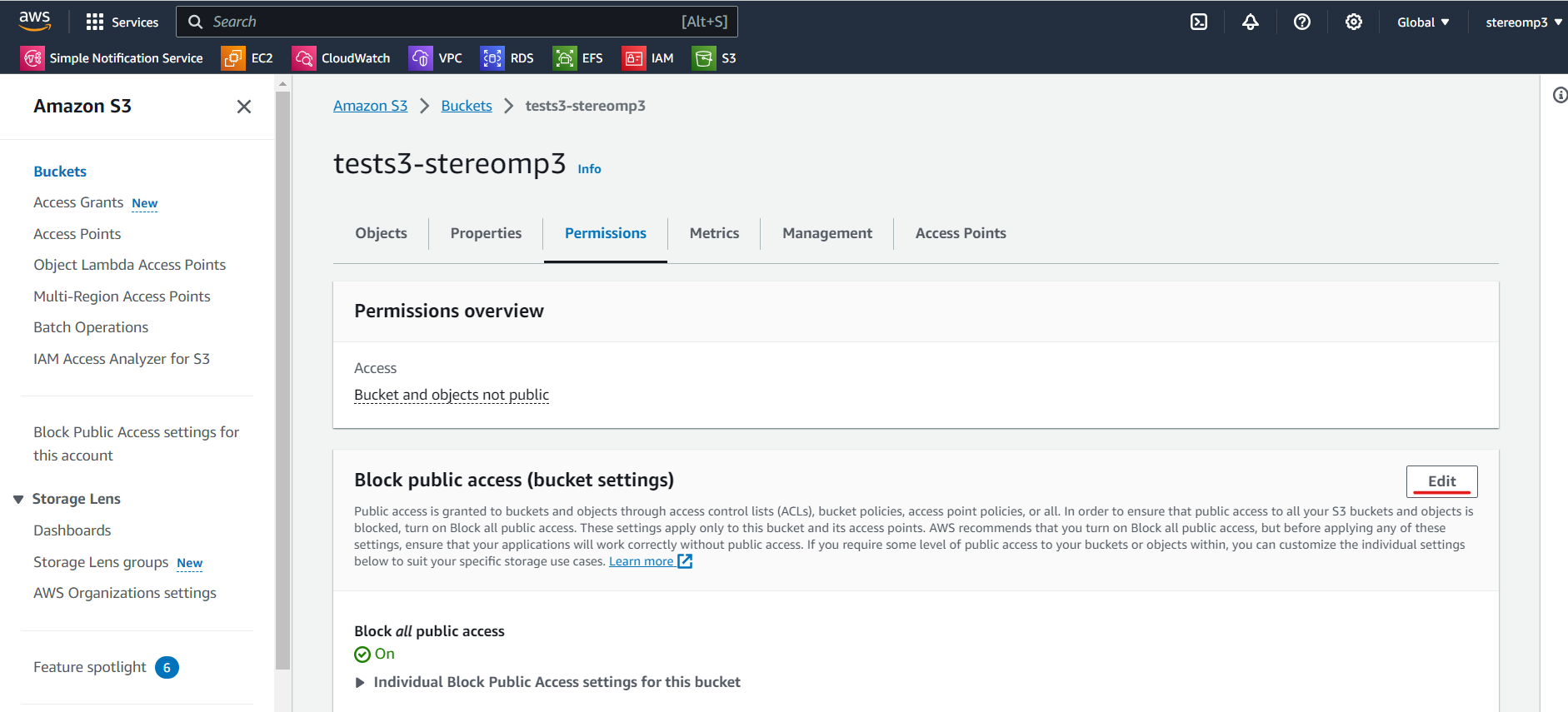The image size is (1568, 712).
Task: Open Block Public Access settings for this account
Action: pyautogui.click(x=137, y=444)
